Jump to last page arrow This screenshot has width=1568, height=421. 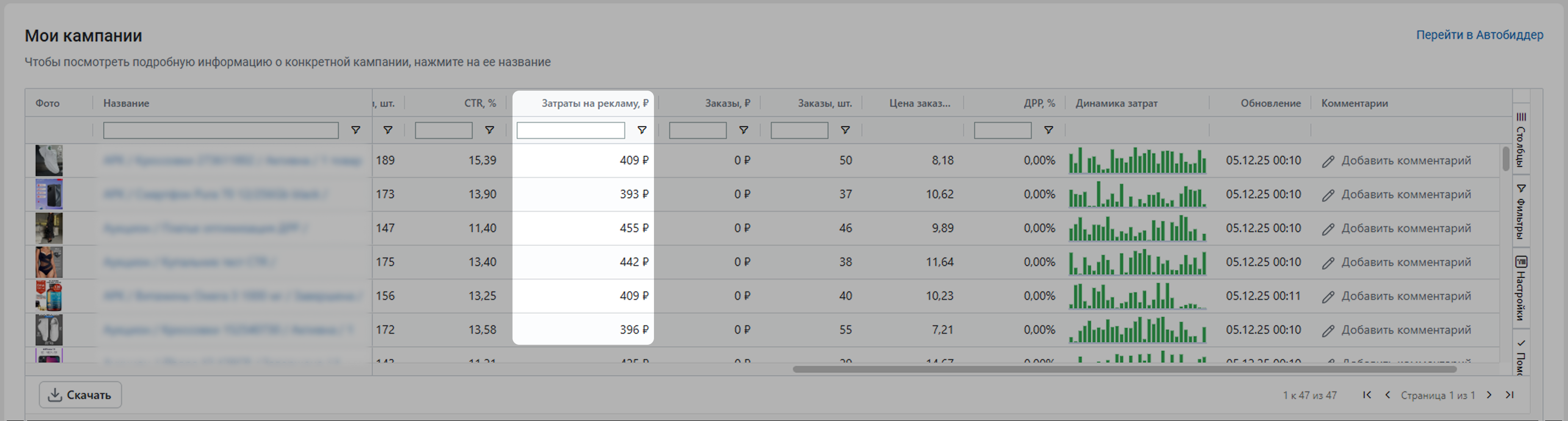point(1510,395)
